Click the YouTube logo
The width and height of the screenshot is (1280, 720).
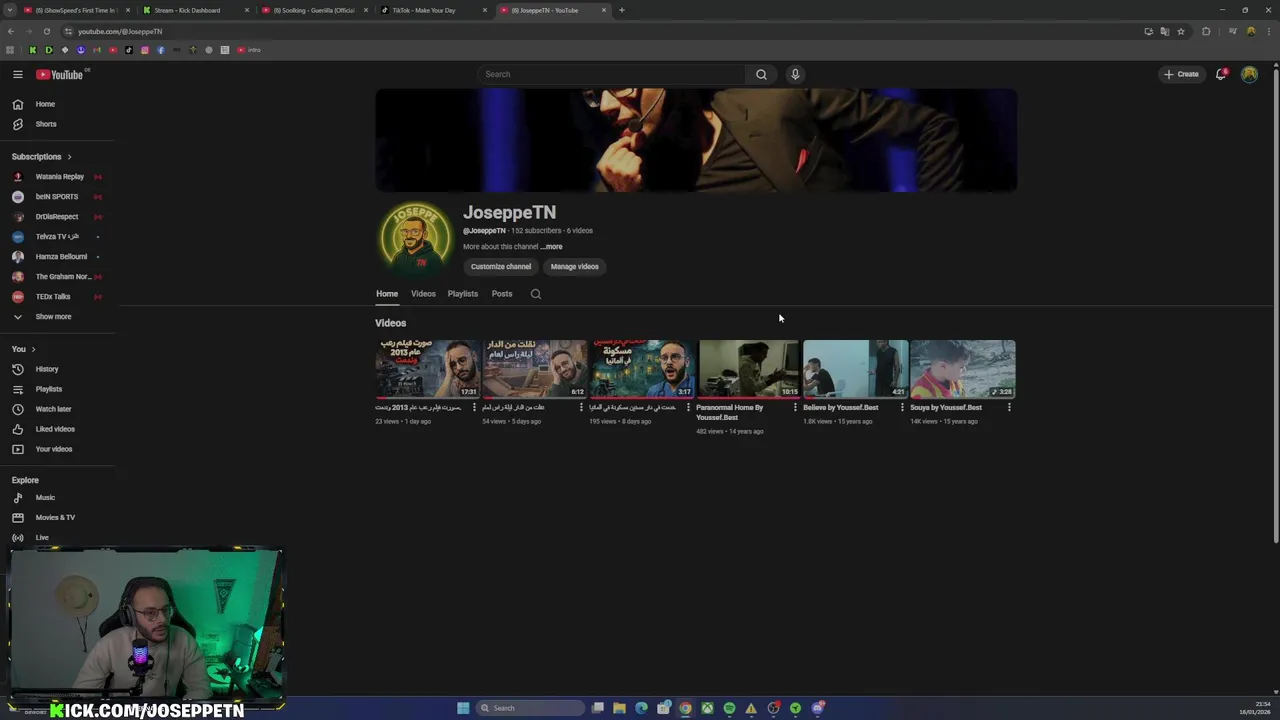(60, 74)
